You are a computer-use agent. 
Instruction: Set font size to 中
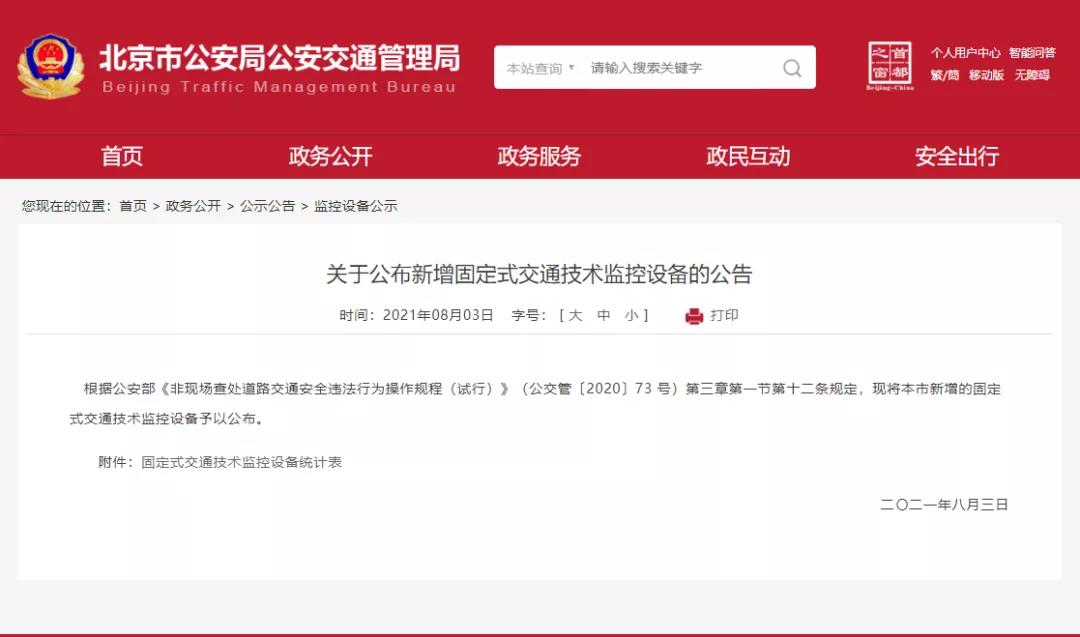click(603, 315)
